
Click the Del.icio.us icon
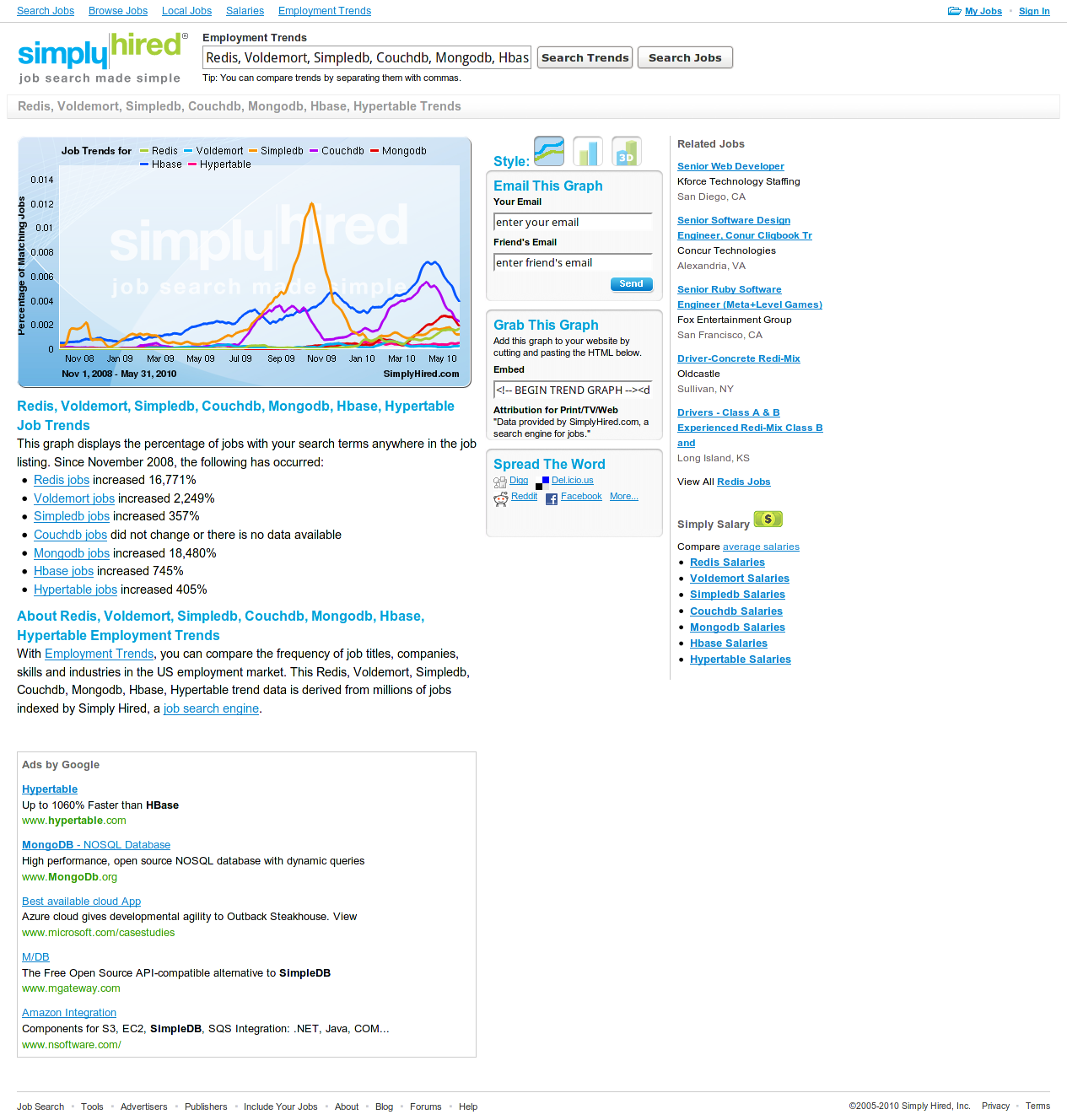(x=542, y=482)
